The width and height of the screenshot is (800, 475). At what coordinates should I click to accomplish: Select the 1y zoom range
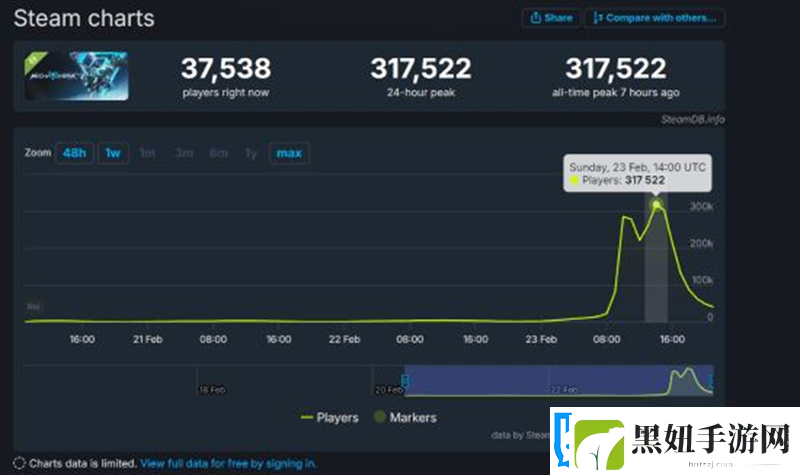click(251, 153)
